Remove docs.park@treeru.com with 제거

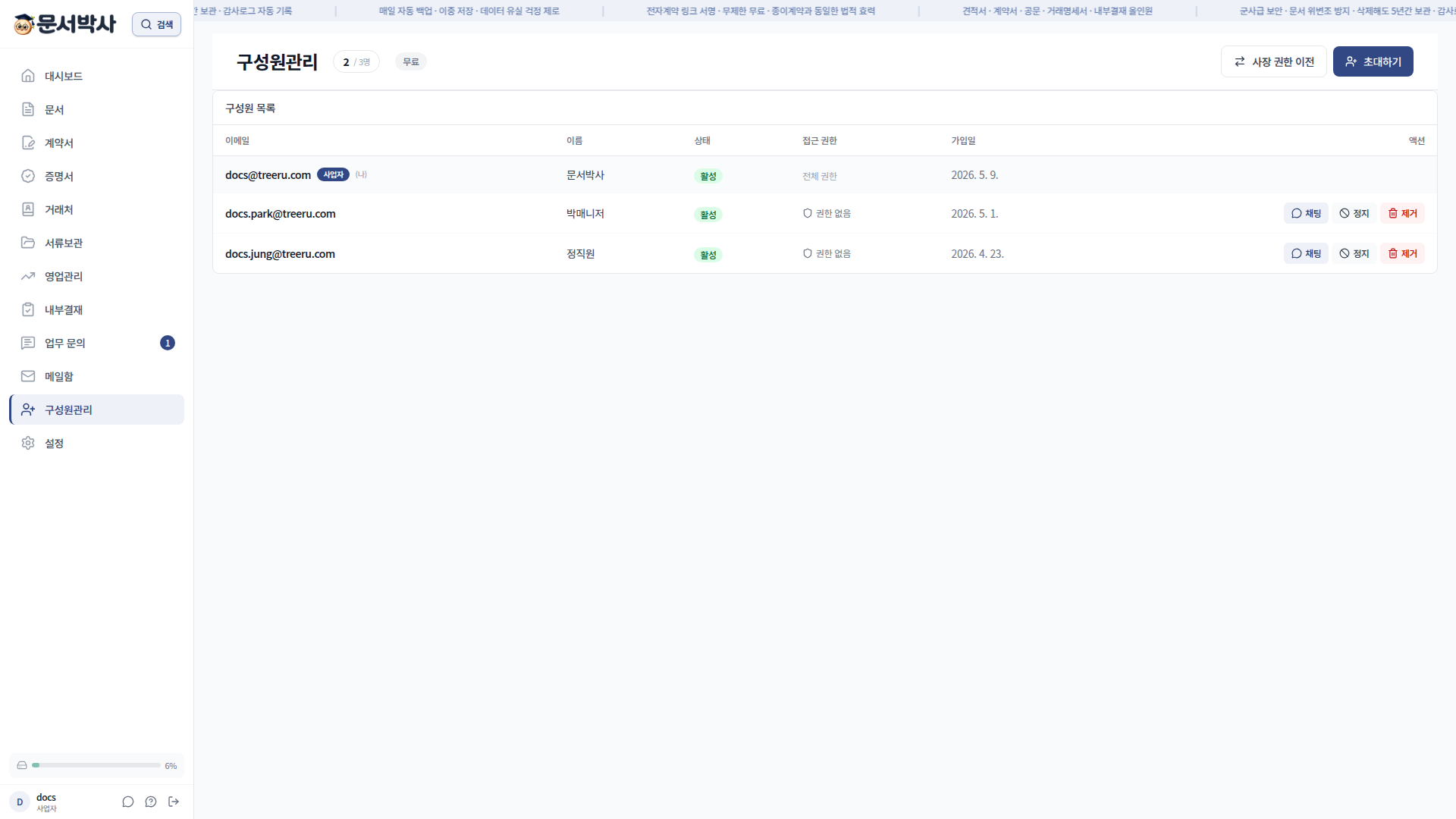point(1402,214)
